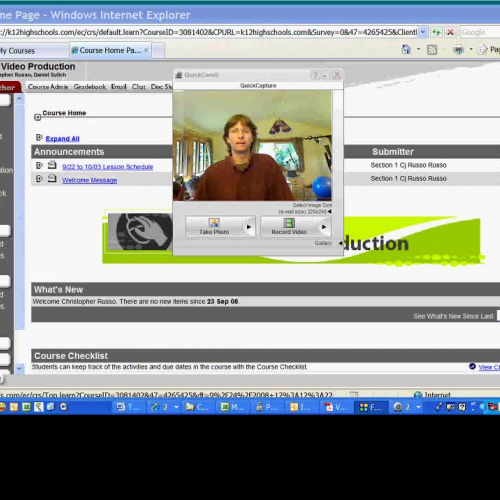The image size is (500, 500).
Task: Click the Refresh page icon in Internet Explorer
Action: 436,32
